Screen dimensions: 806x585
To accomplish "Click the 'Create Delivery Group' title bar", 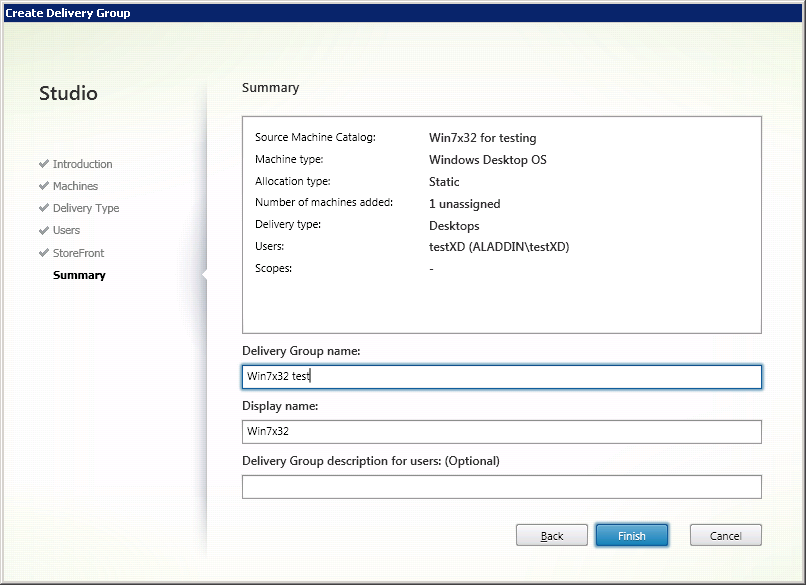I will [403, 13].
